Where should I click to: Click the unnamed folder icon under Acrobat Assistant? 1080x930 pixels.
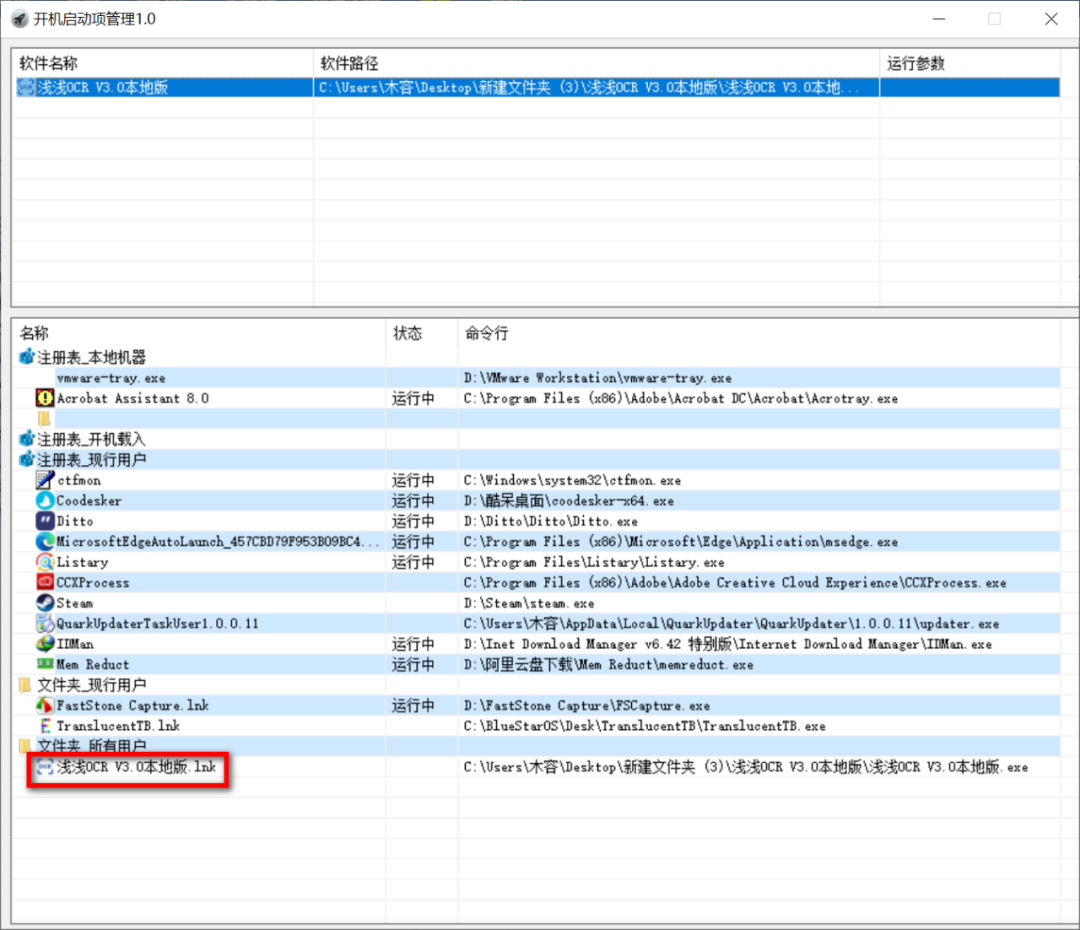pyautogui.click(x=45, y=419)
